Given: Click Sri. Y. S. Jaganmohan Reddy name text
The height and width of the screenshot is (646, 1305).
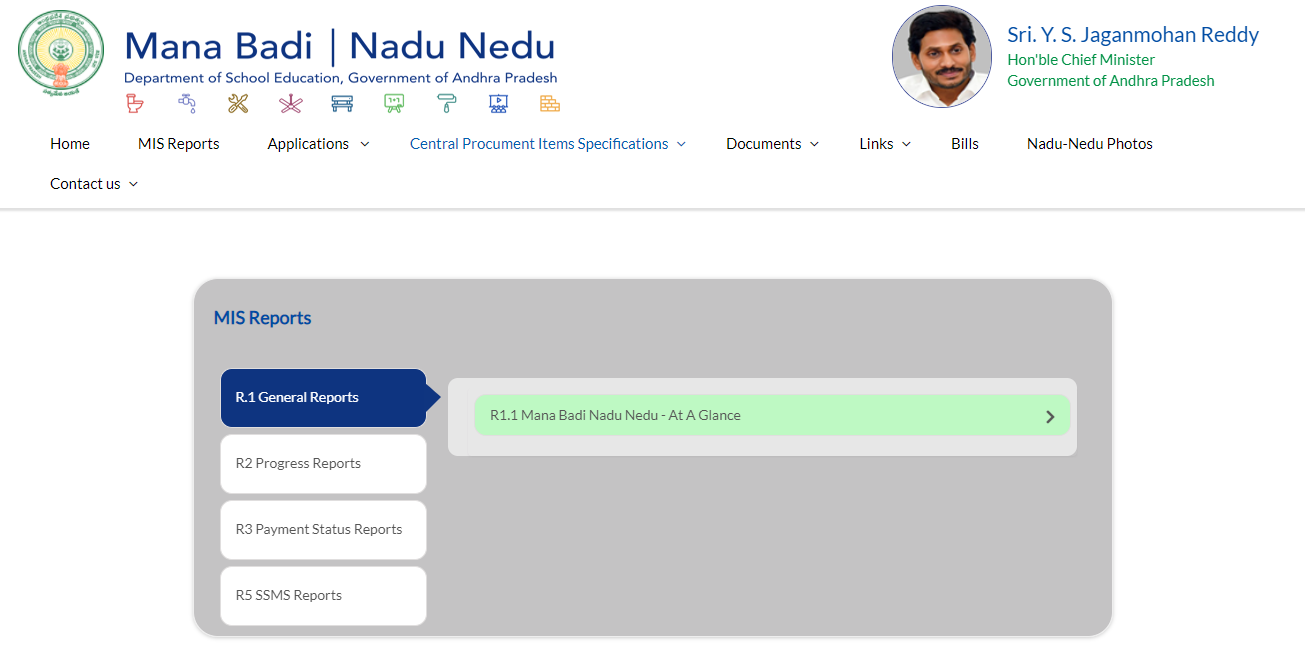Looking at the screenshot, I should point(1133,35).
